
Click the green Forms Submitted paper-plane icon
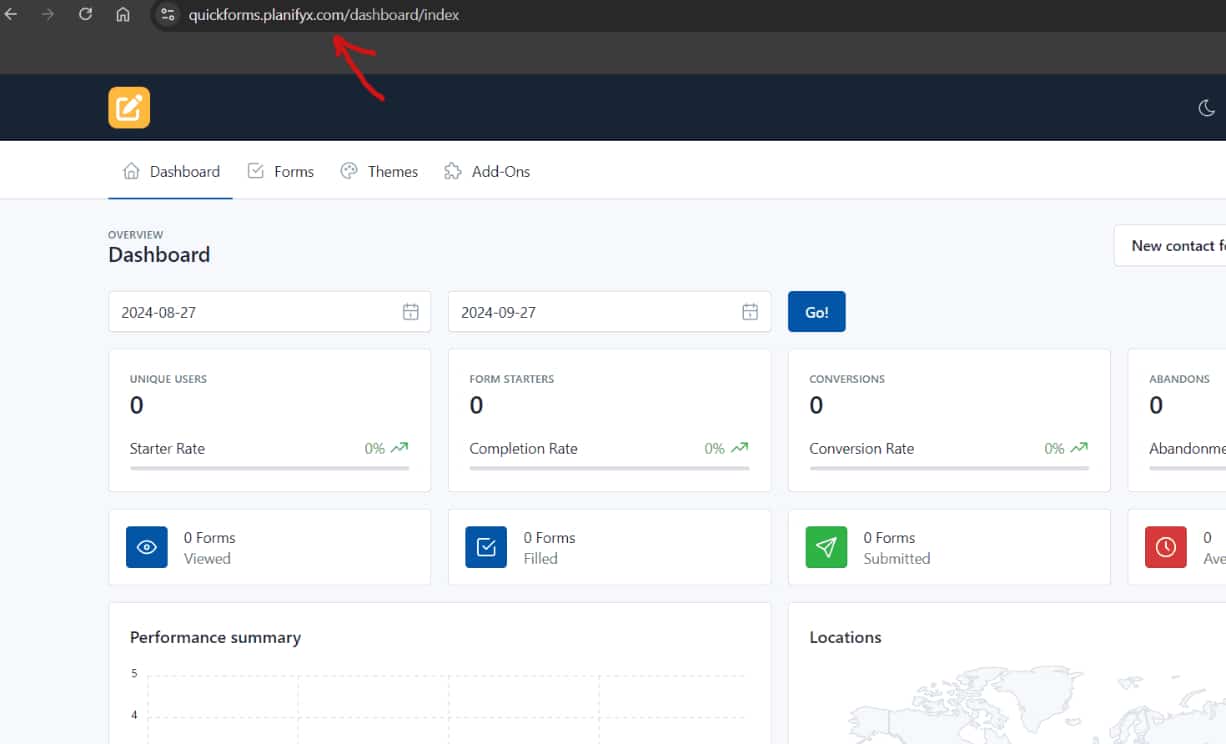pos(826,547)
